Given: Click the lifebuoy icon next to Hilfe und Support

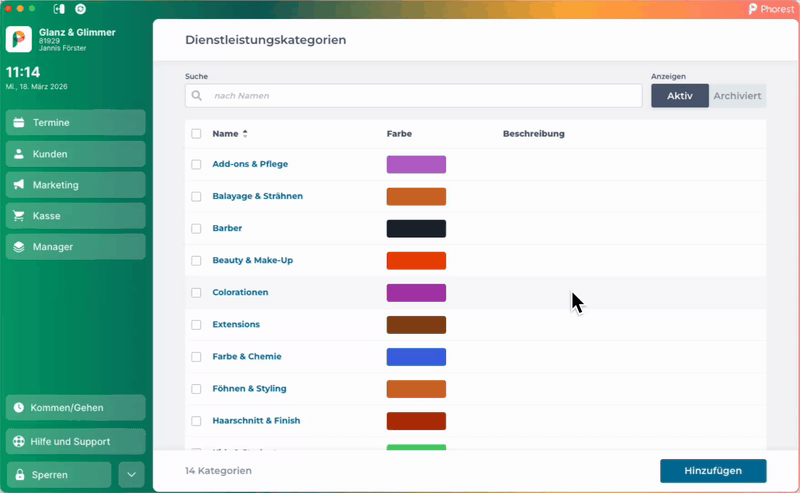Looking at the screenshot, I should (19, 441).
